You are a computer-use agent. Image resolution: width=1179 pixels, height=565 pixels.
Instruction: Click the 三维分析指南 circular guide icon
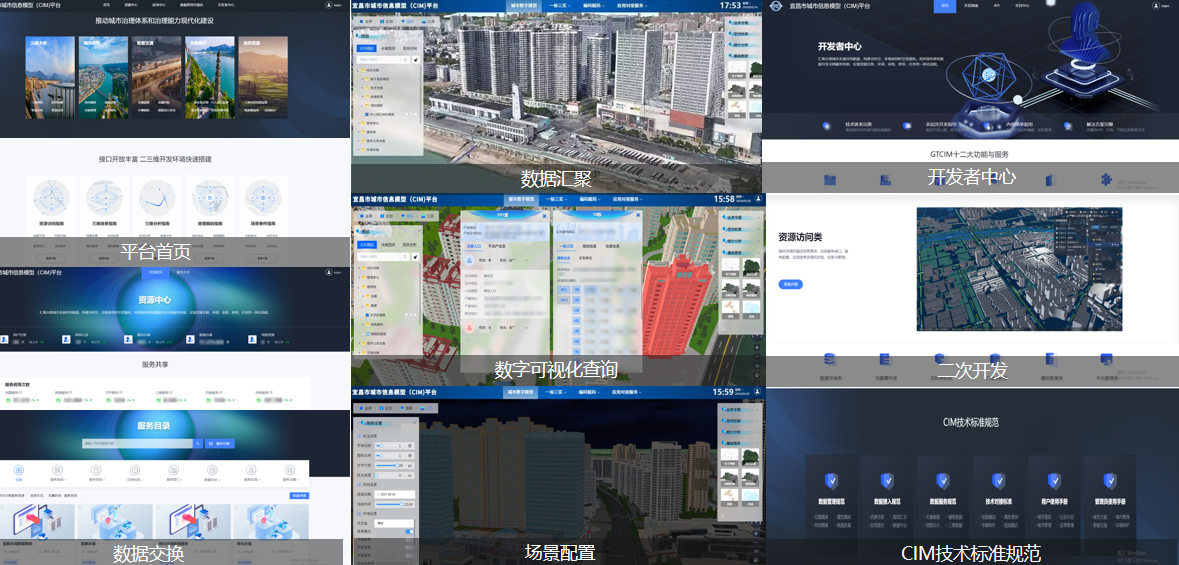point(157,198)
